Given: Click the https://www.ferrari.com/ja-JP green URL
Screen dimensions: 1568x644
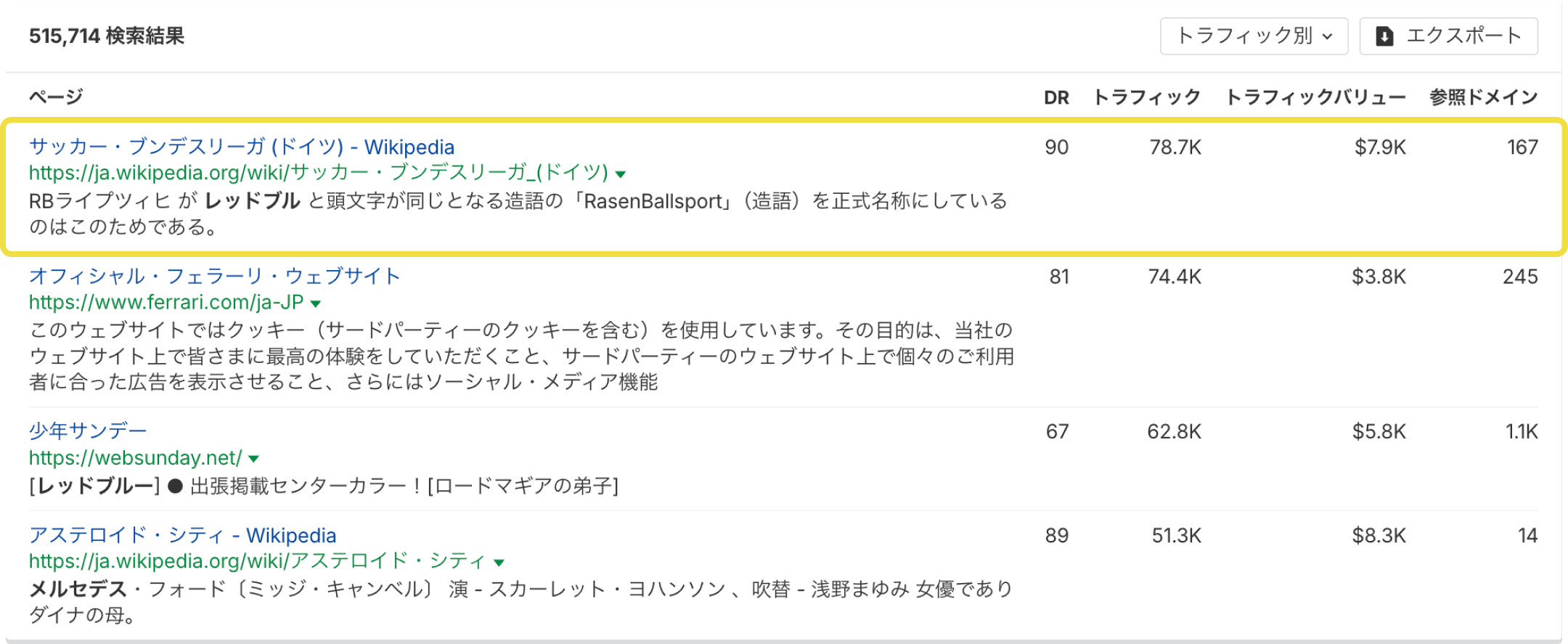Looking at the screenshot, I should (x=166, y=302).
